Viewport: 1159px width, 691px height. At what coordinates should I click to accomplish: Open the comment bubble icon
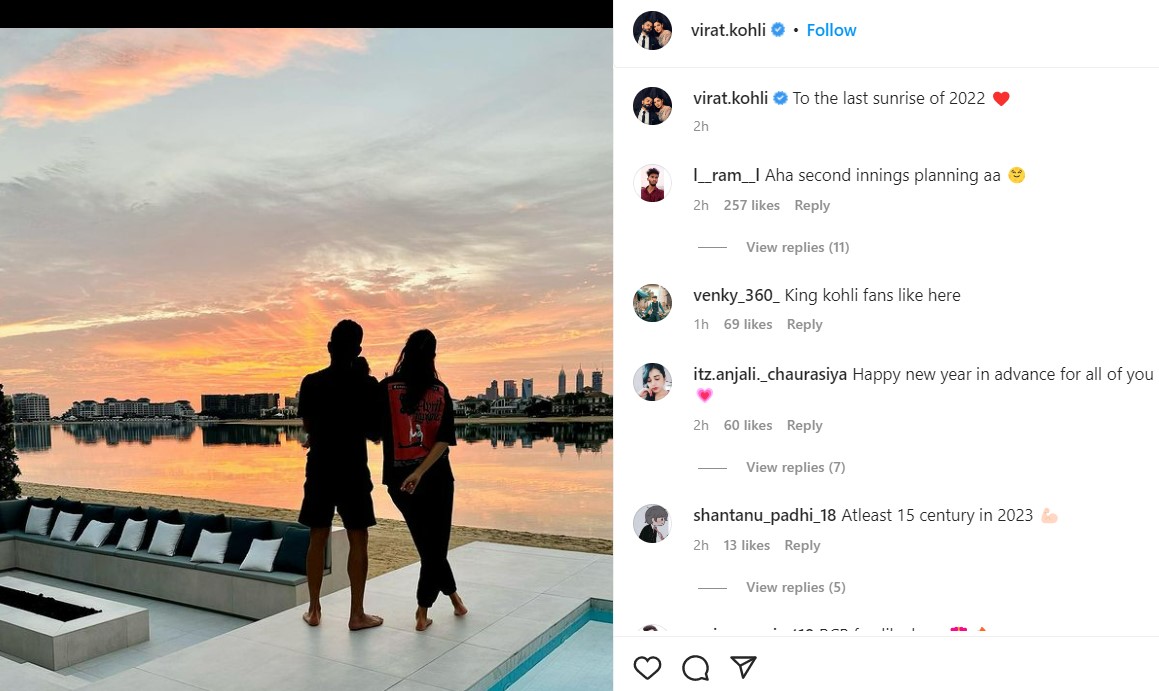pyautogui.click(x=695, y=667)
